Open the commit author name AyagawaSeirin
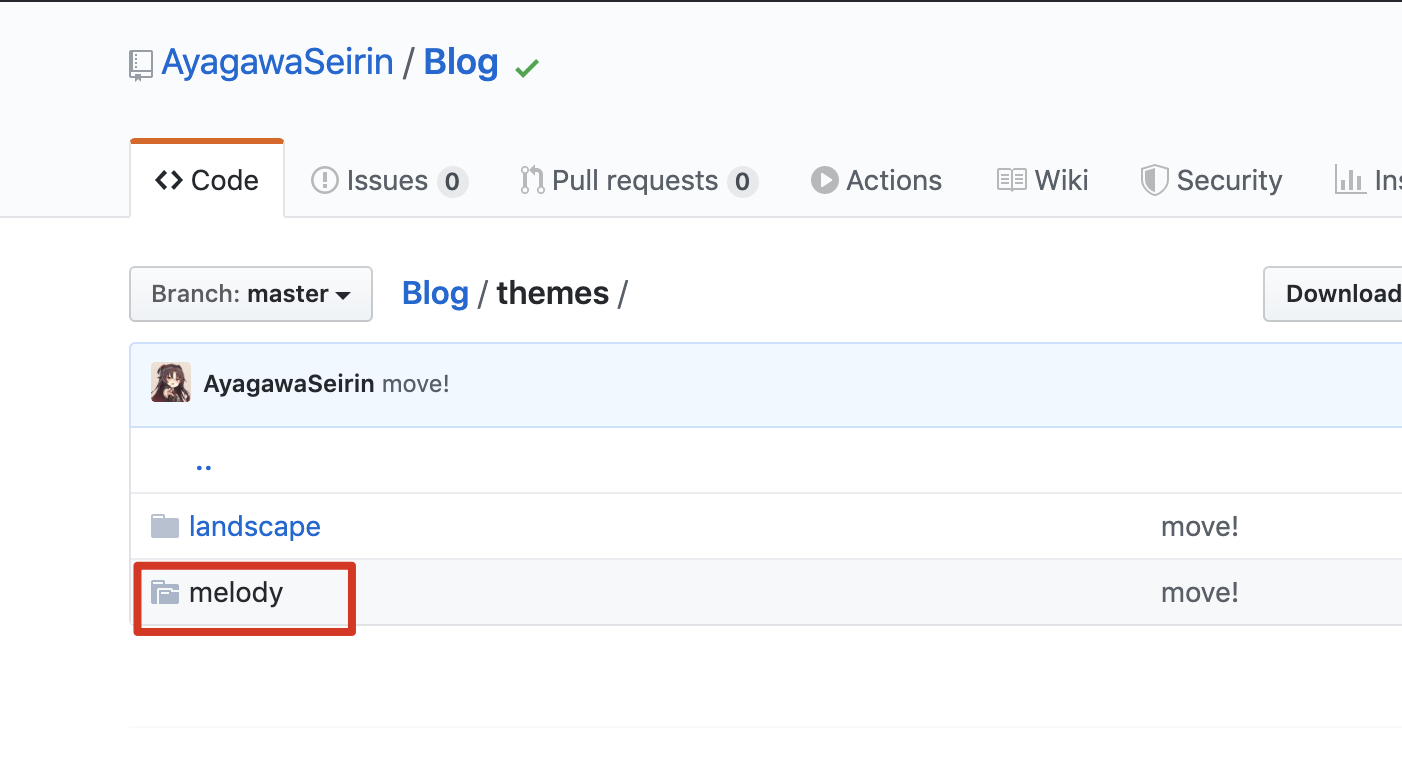 click(x=289, y=384)
